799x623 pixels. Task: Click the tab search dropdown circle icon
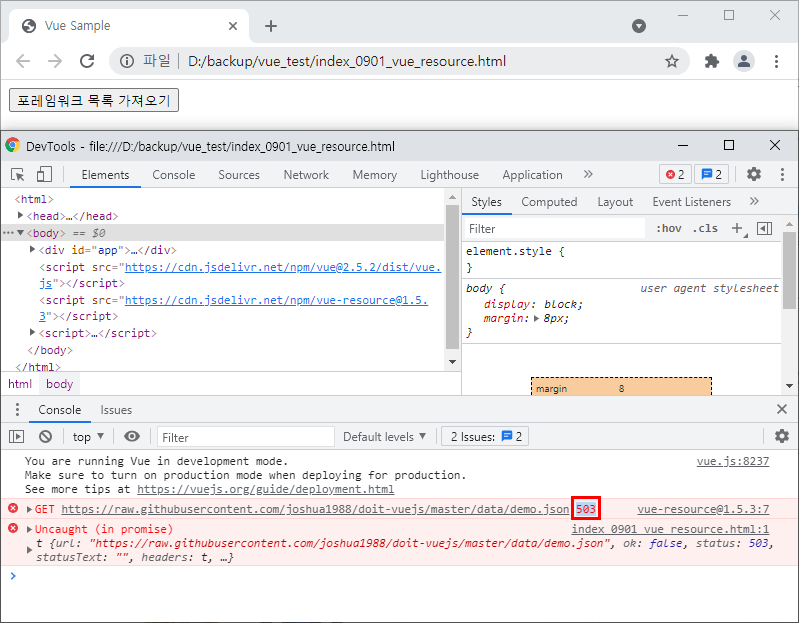pyautogui.click(x=638, y=26)
